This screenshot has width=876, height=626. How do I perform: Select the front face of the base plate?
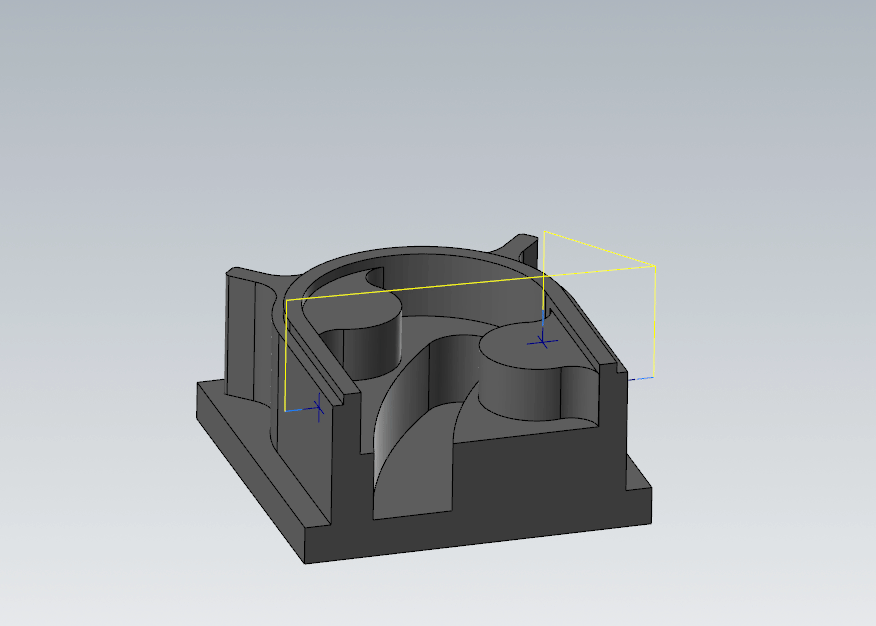(478, 542)
